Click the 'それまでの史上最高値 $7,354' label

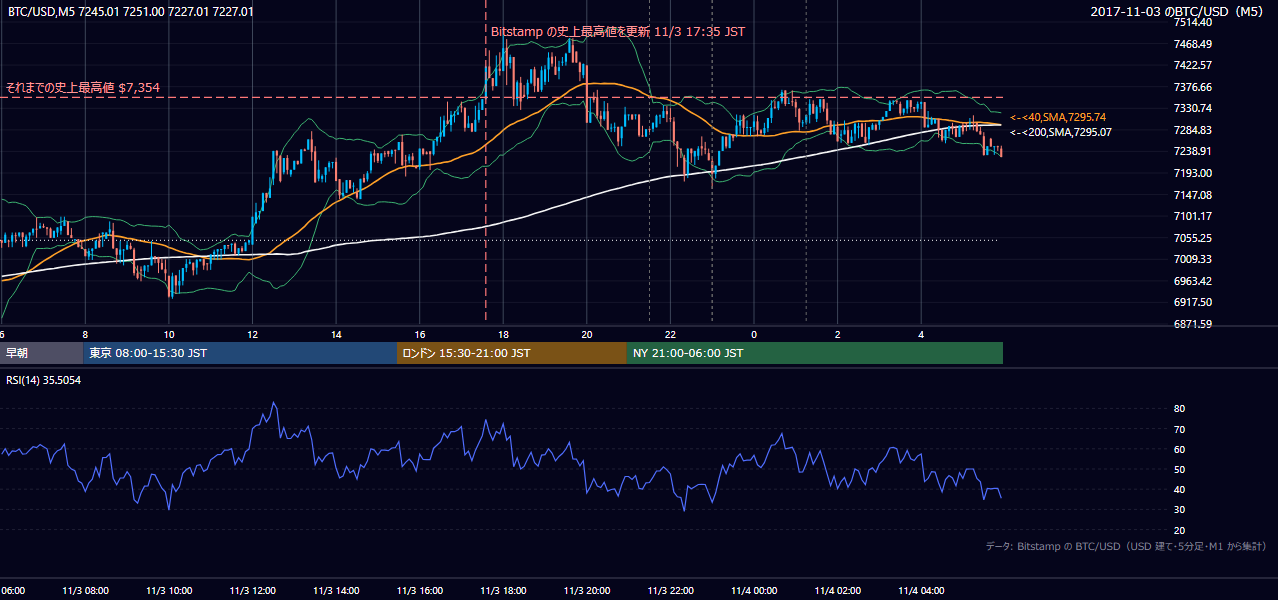(x=83, y=88)
